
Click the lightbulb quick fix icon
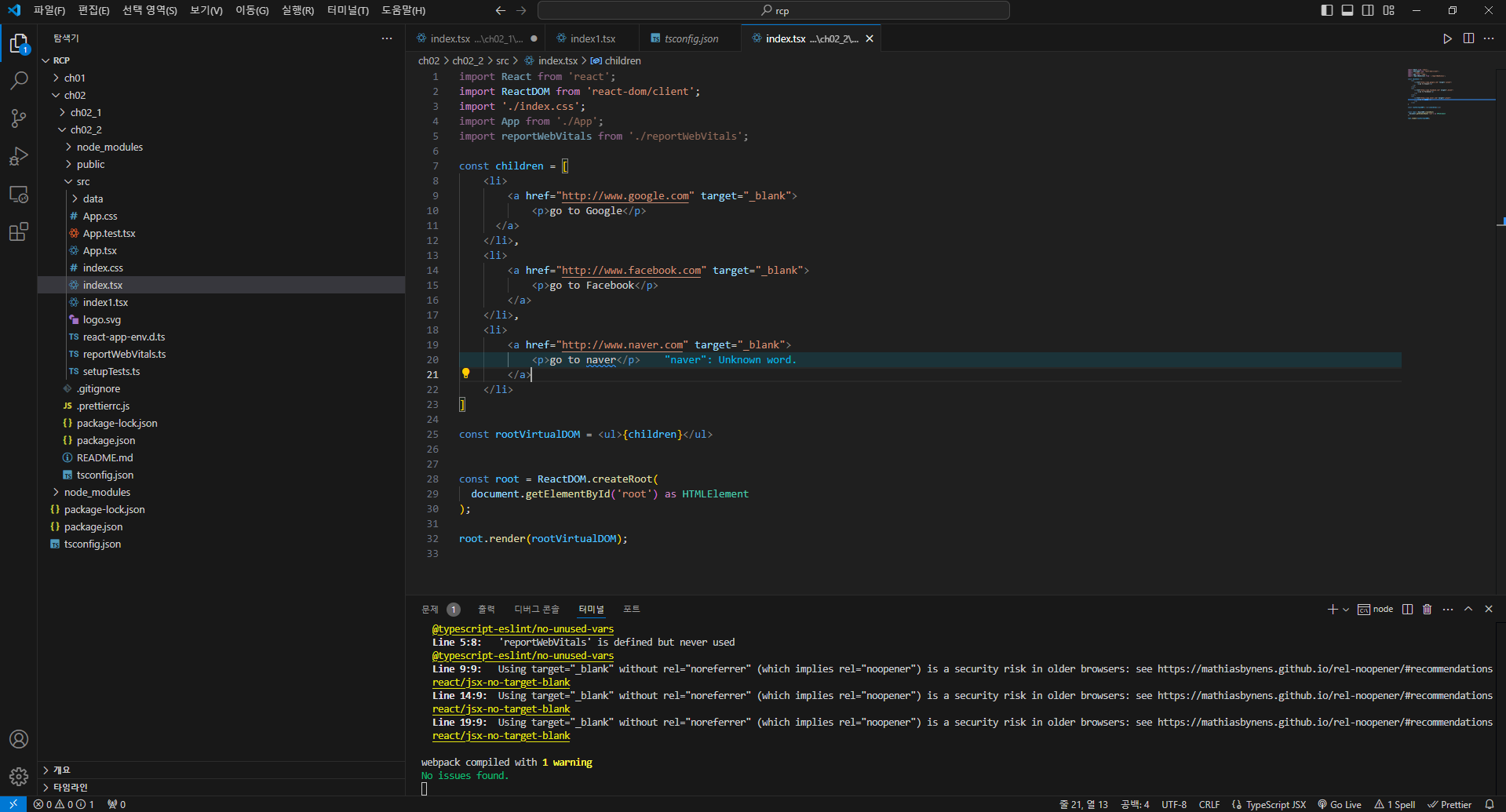point(465,373)
